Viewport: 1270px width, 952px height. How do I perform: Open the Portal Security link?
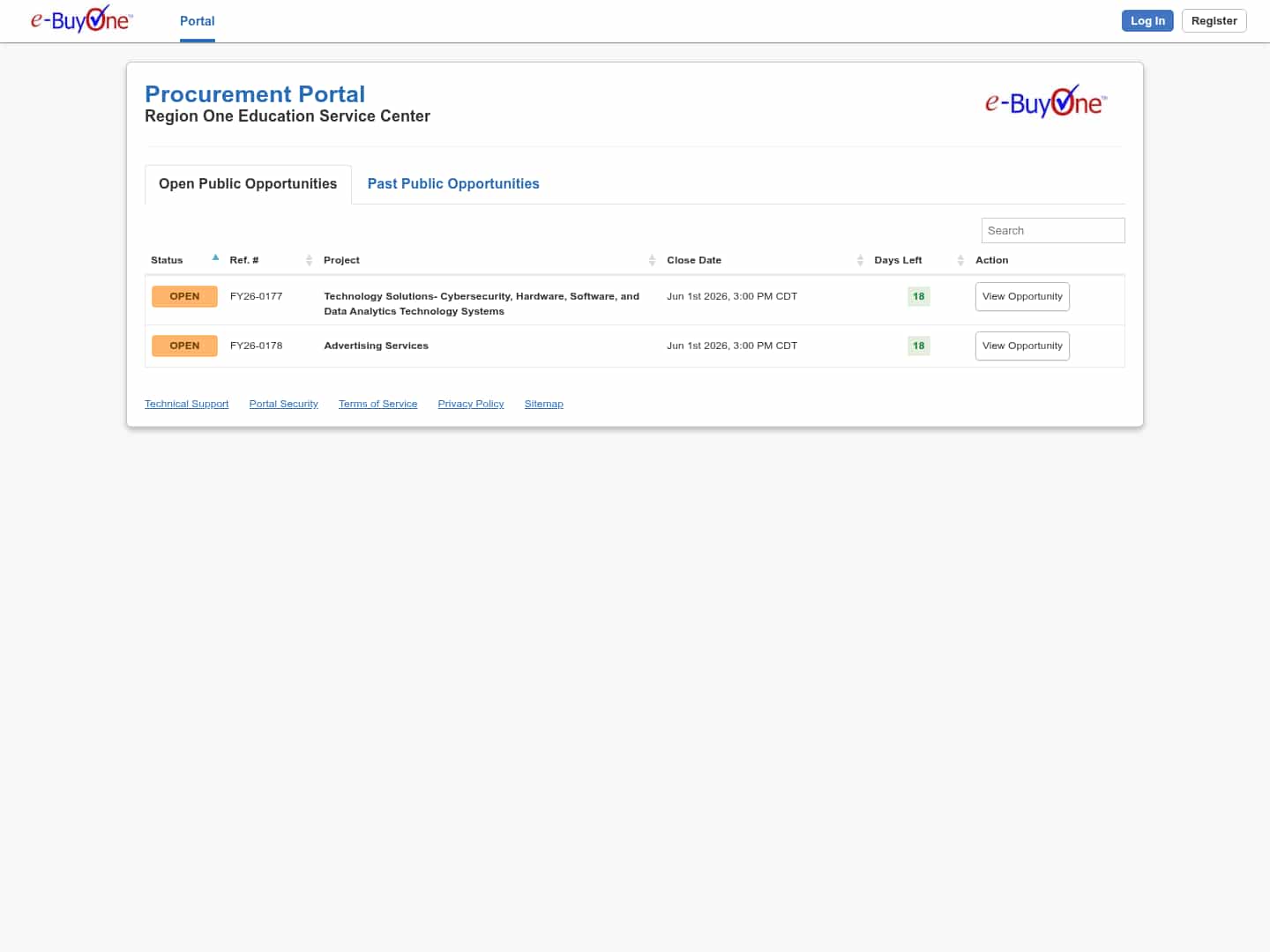click(x=283, y=404)
